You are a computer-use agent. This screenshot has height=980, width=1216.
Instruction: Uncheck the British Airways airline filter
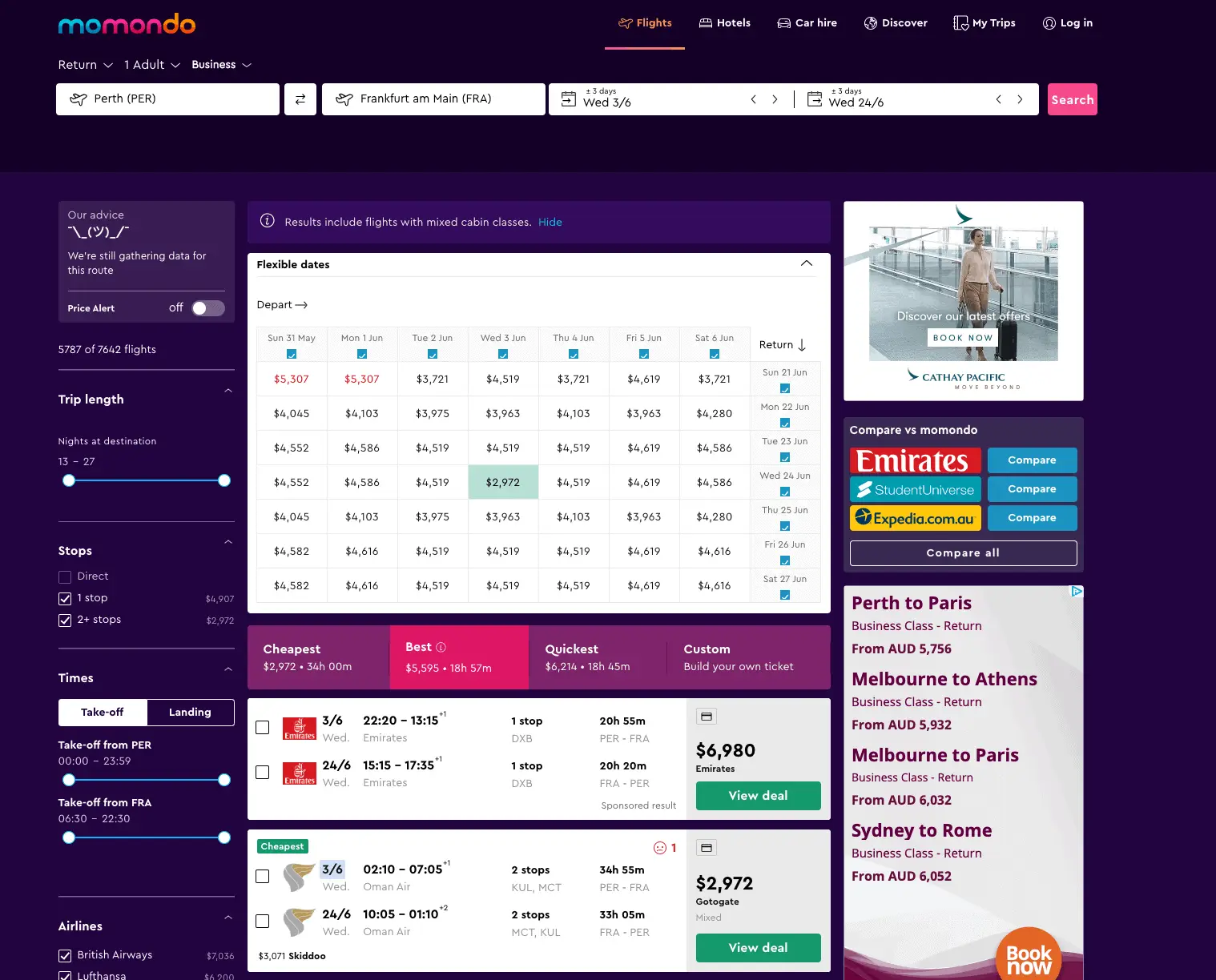click(x=64, y=955)
